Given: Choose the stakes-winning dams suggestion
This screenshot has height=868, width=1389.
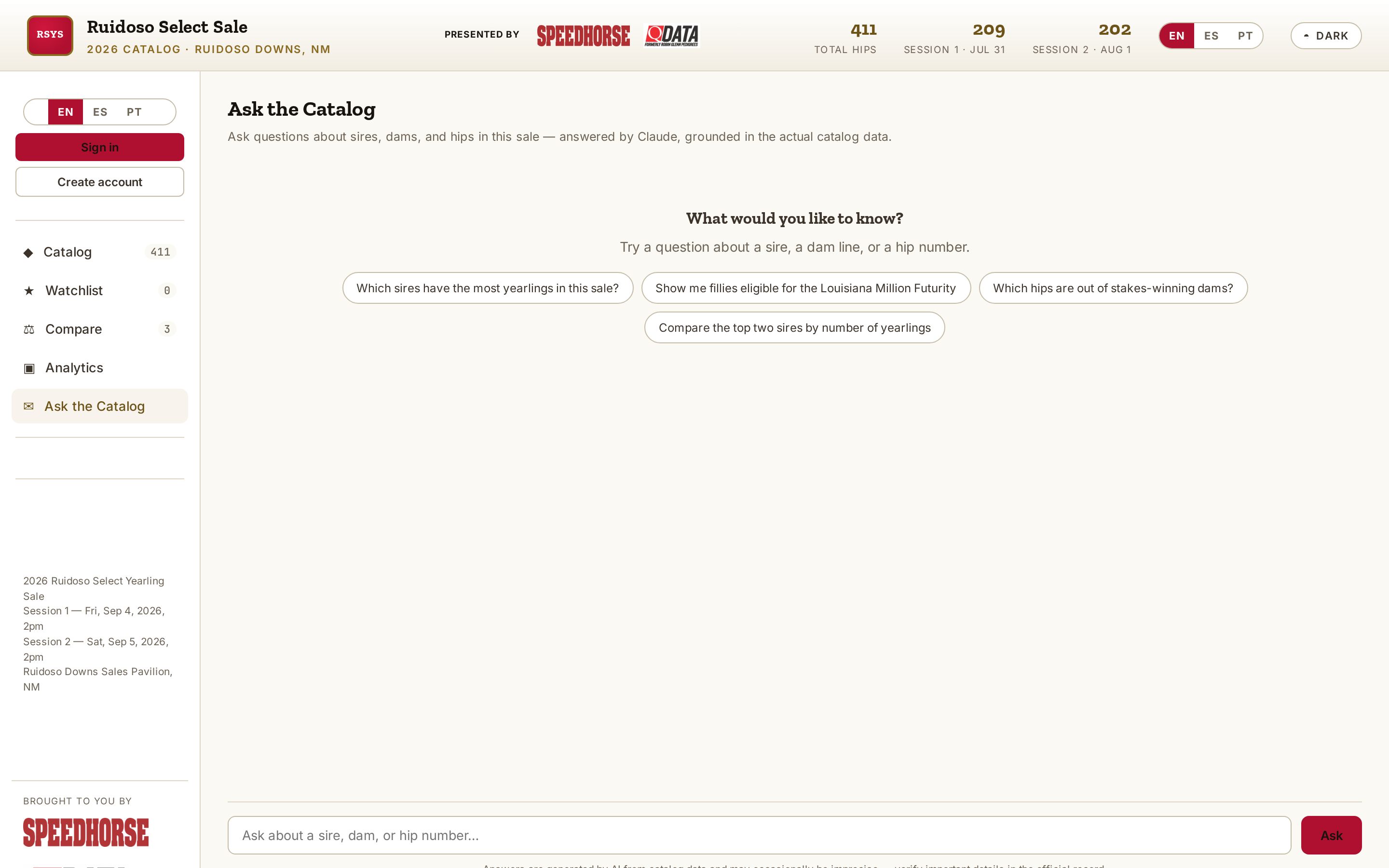Looking at the screenshot, I should 1113,288.
